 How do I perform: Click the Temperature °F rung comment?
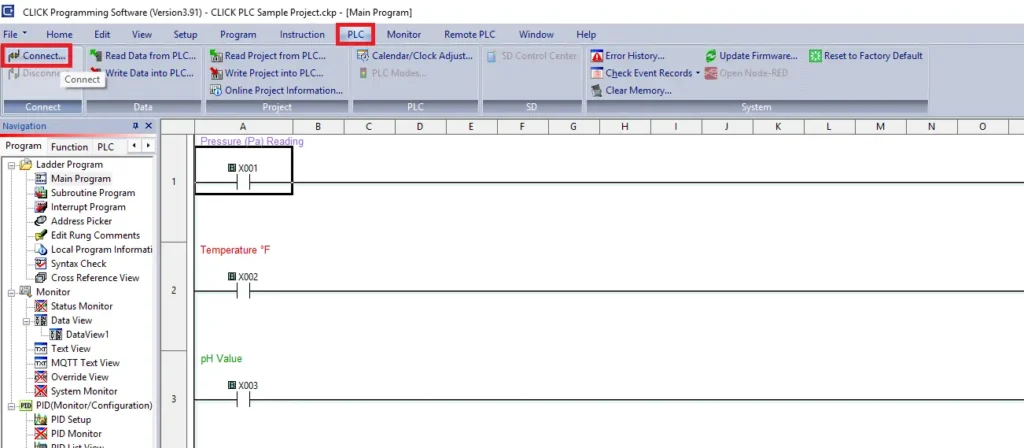235,250
